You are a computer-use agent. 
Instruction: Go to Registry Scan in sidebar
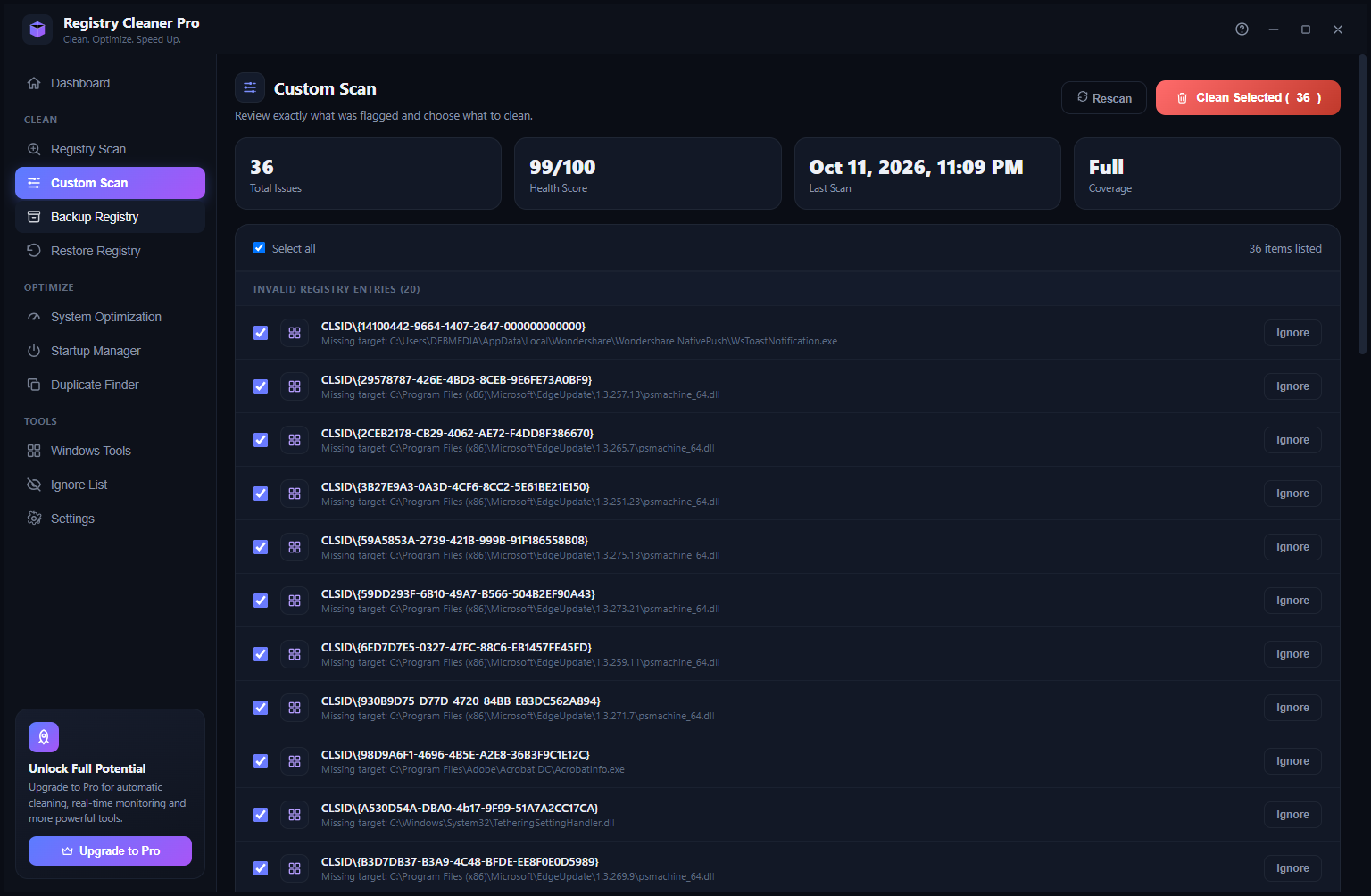110,149
